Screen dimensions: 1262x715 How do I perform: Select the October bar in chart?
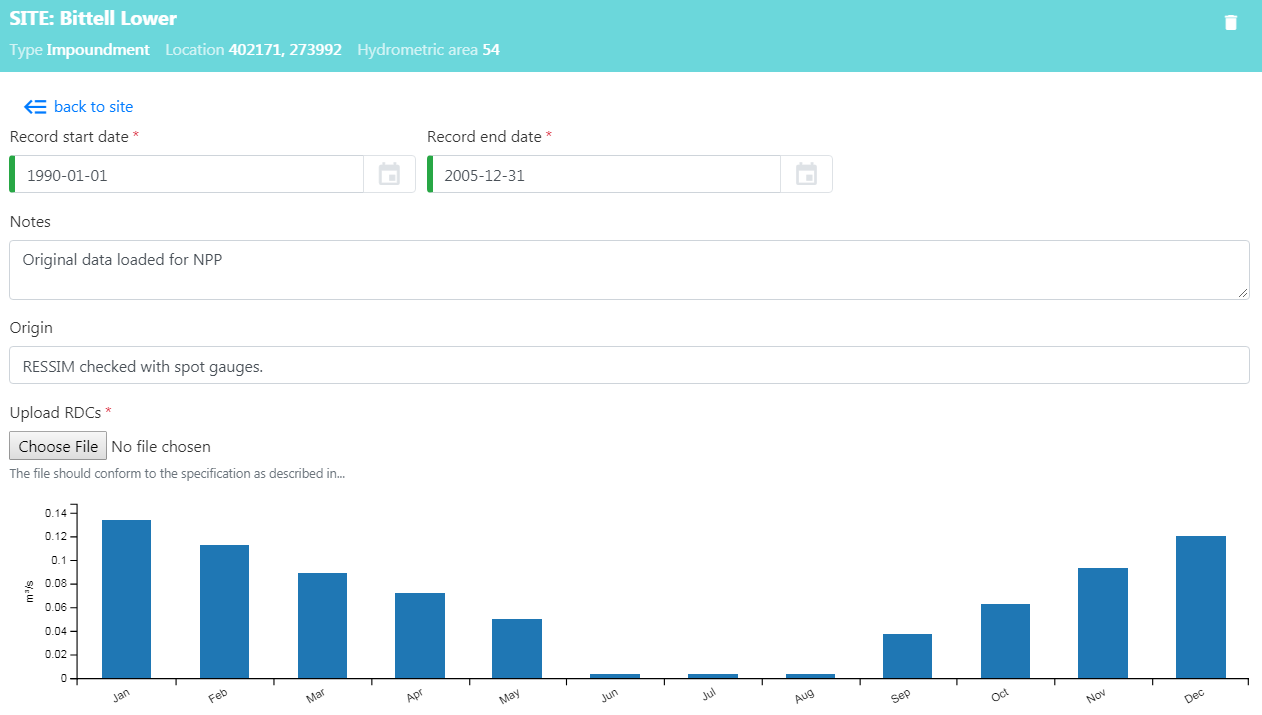(x=1005, y=641)
